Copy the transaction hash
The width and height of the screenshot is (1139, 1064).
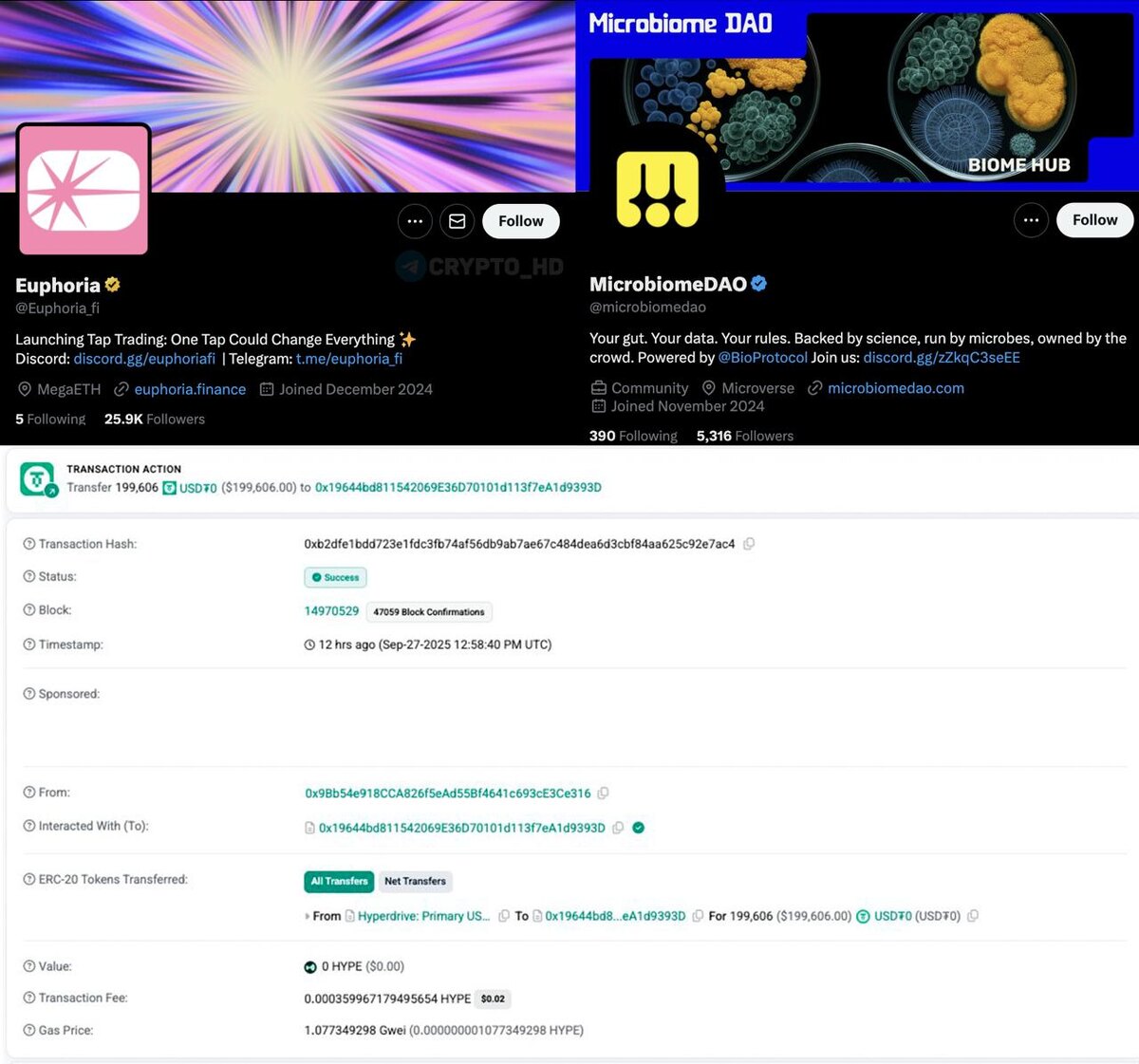(749, 544)
